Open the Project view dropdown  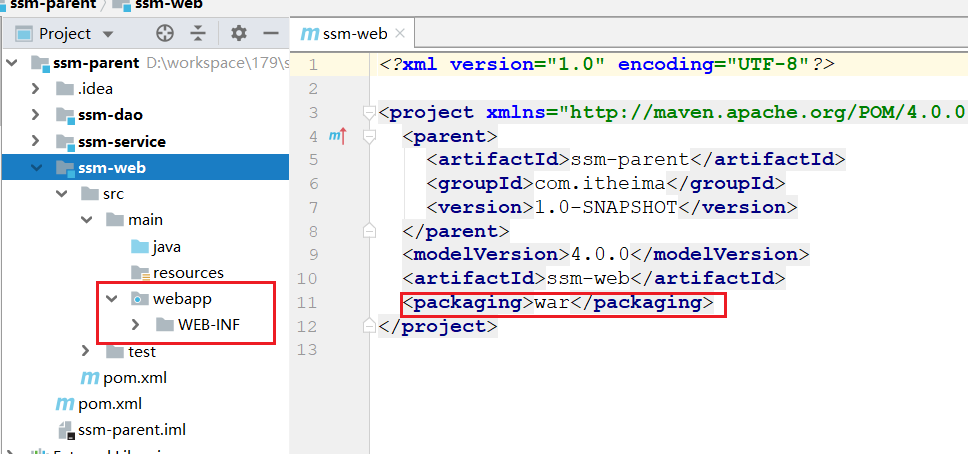tap(108, 34)
